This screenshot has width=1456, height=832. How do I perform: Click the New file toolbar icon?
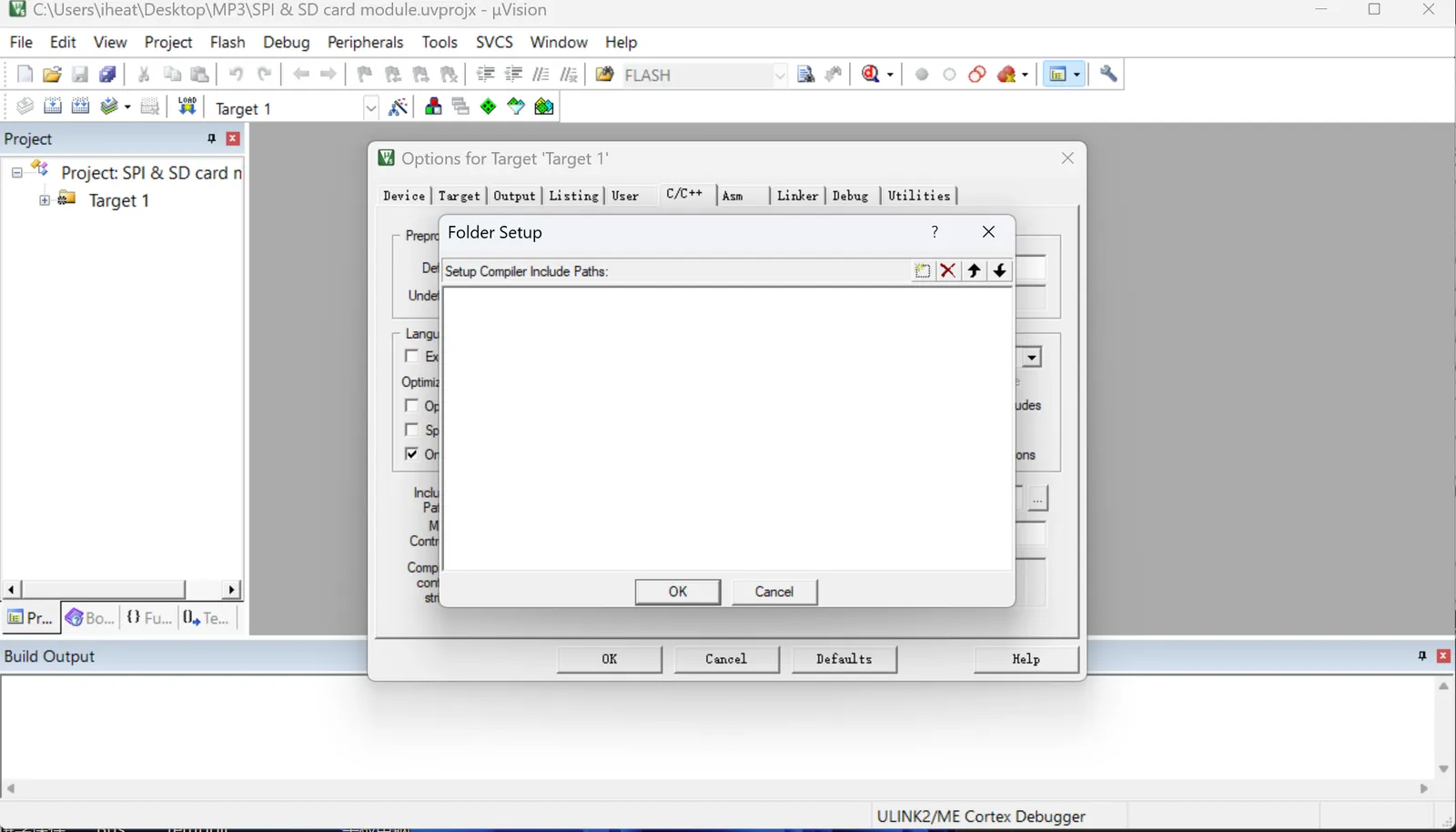point(25,75)
